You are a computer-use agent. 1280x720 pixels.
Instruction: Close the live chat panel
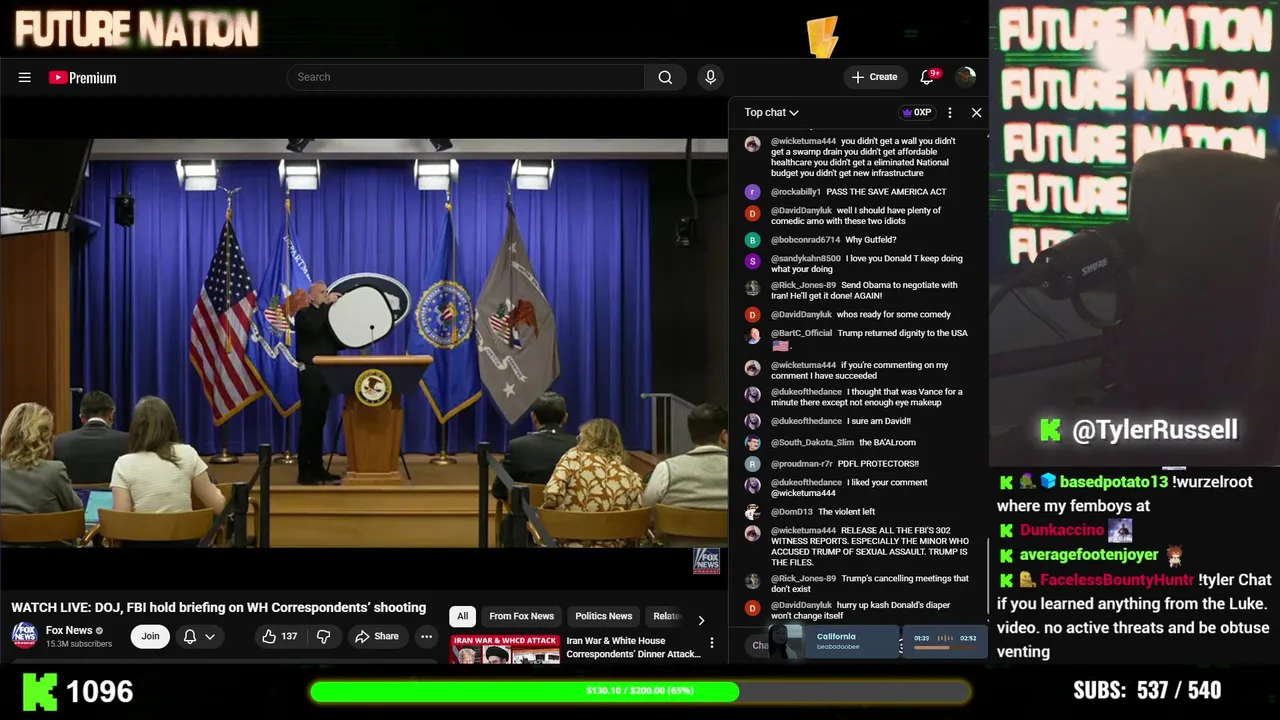977,113
